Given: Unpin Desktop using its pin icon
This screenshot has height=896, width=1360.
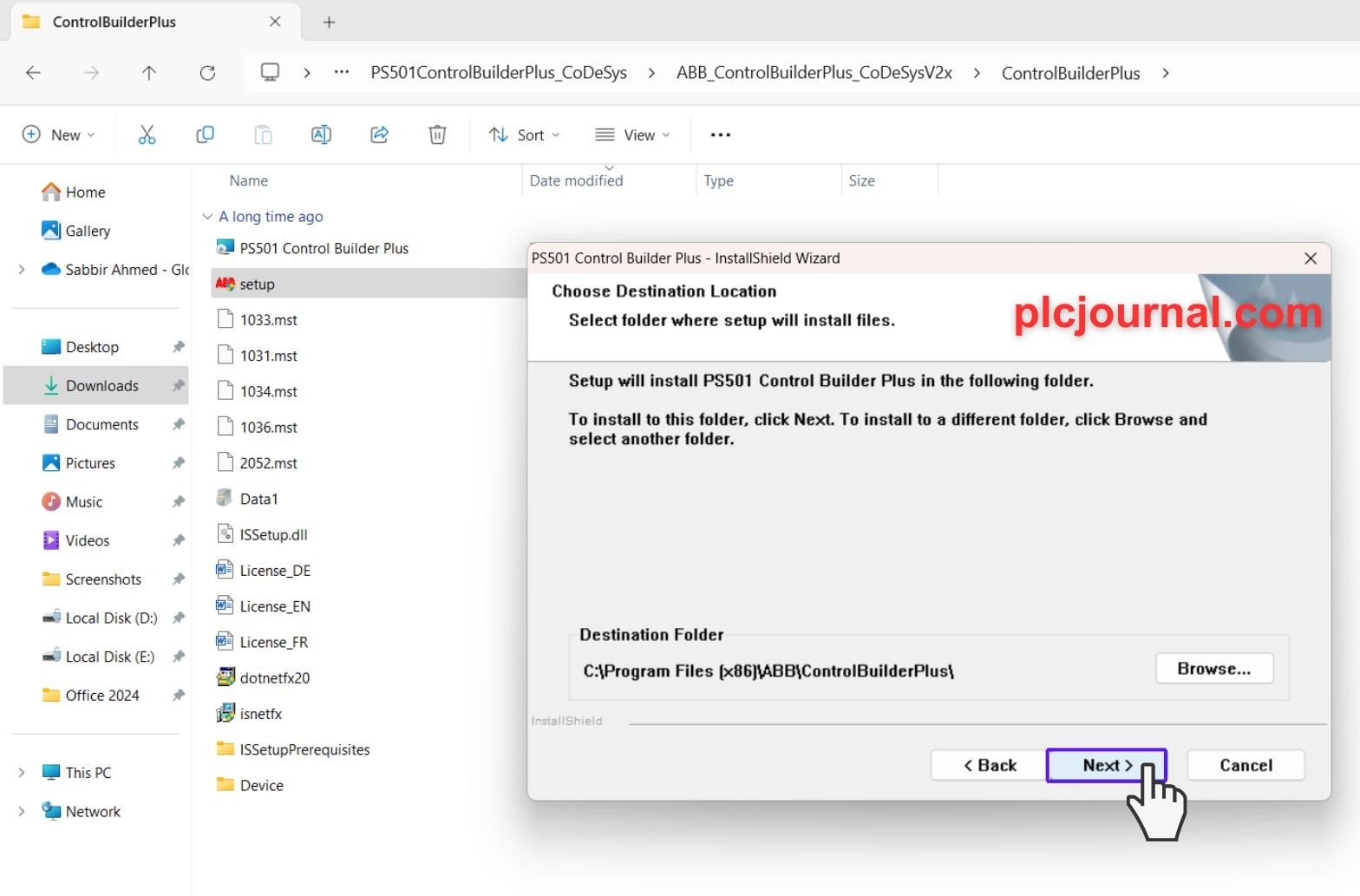Looking at the screenshot, I should [x=178, y=347].
